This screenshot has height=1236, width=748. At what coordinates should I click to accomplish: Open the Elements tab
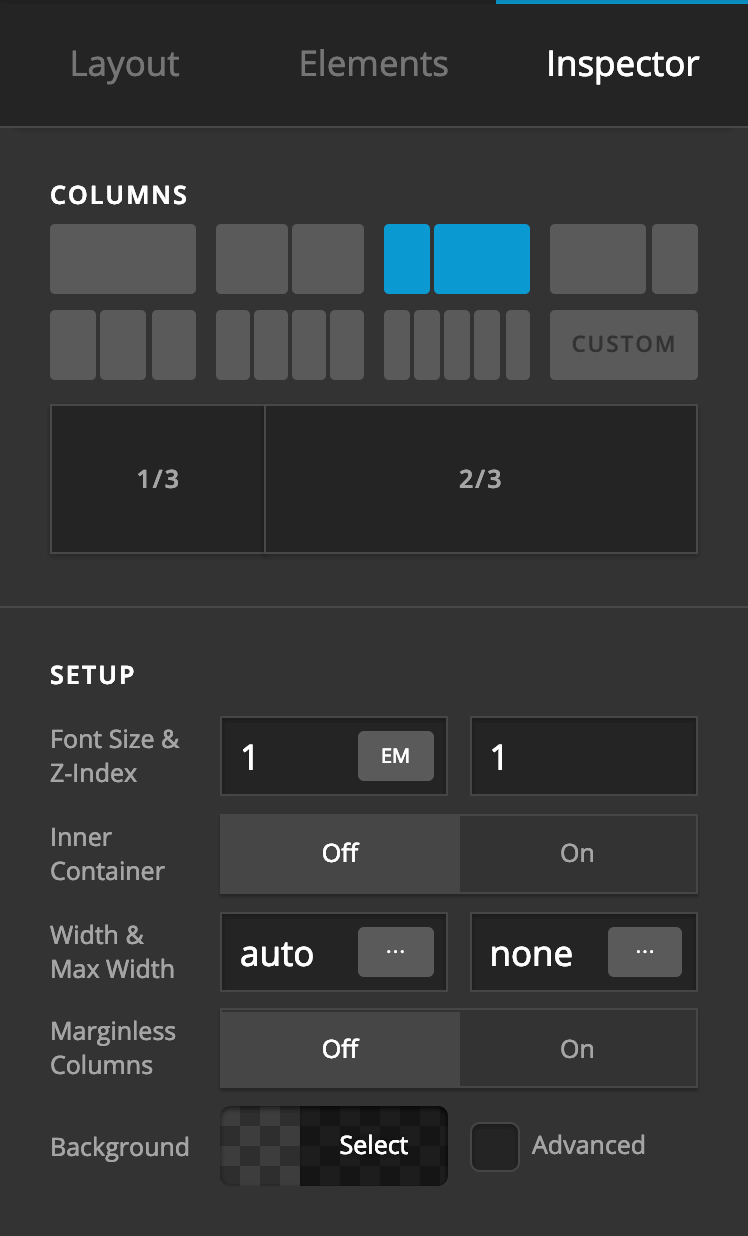(374, 64)
